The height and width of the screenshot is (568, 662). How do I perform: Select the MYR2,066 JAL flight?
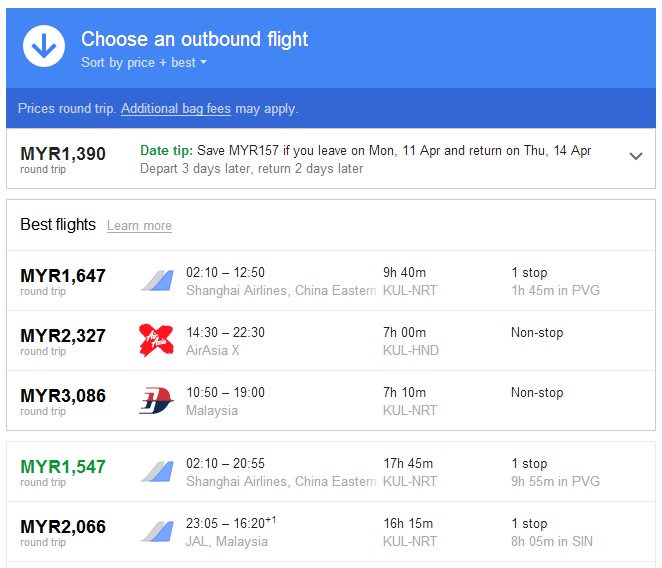pyautogui.click(x=331, y=532)
